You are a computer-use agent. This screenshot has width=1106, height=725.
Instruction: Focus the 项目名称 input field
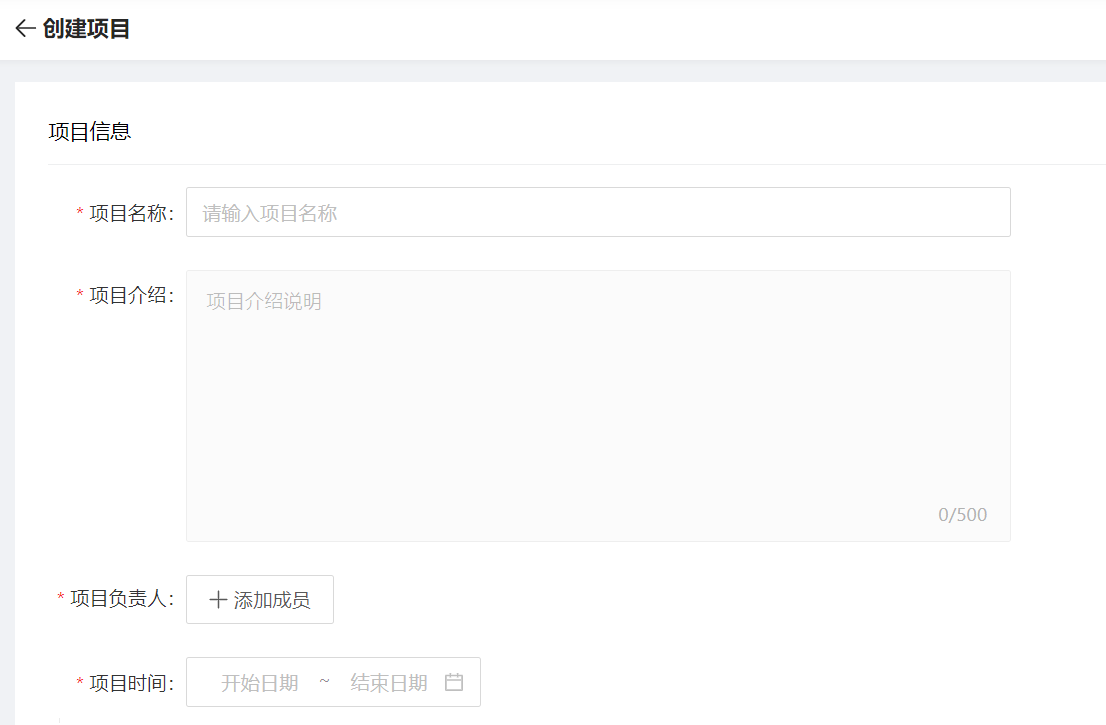[x=598, y=212]
